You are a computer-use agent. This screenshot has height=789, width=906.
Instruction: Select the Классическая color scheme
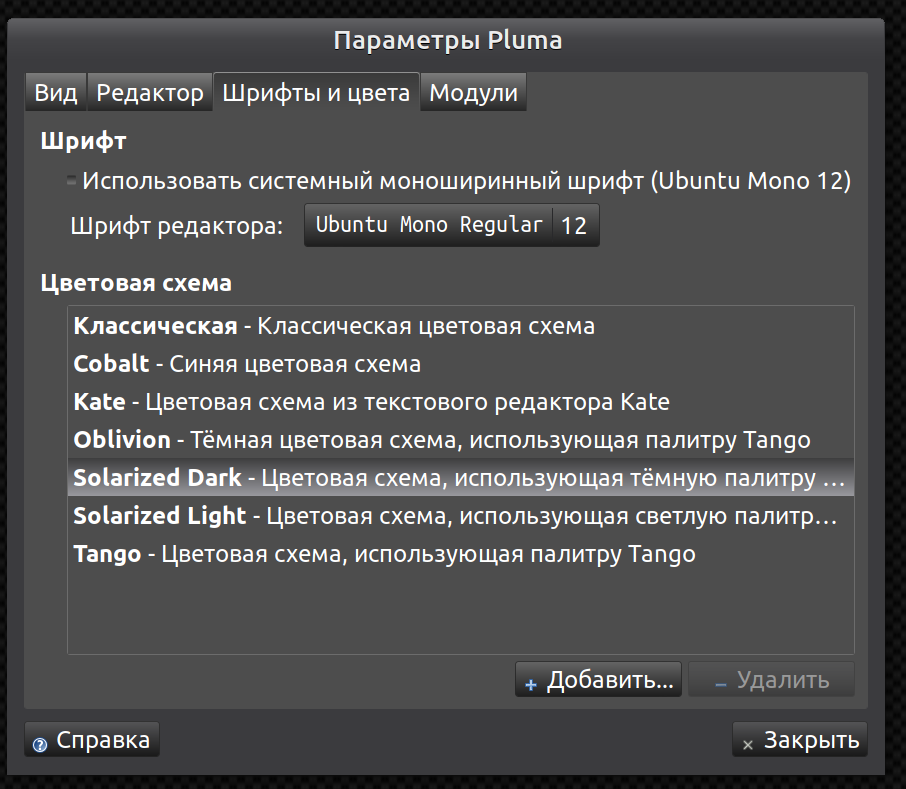coord(461,326)
